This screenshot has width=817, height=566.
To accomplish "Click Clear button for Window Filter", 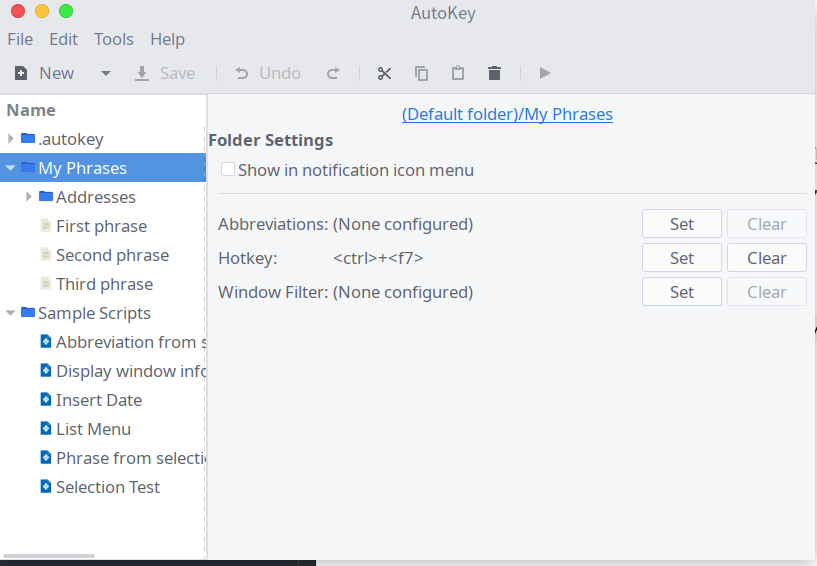I will point(766,292).
